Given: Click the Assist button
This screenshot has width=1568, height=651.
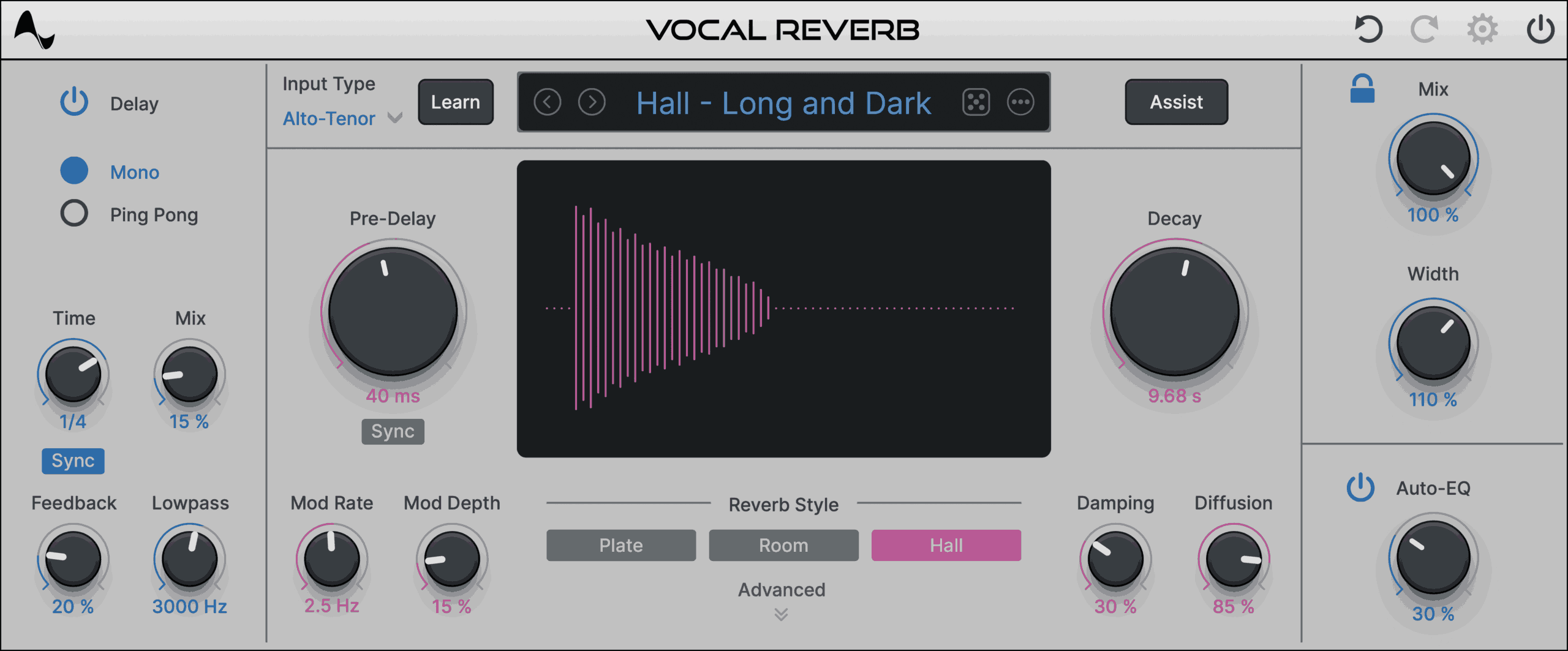Looking at the screenshot, I should point(1176,102).
